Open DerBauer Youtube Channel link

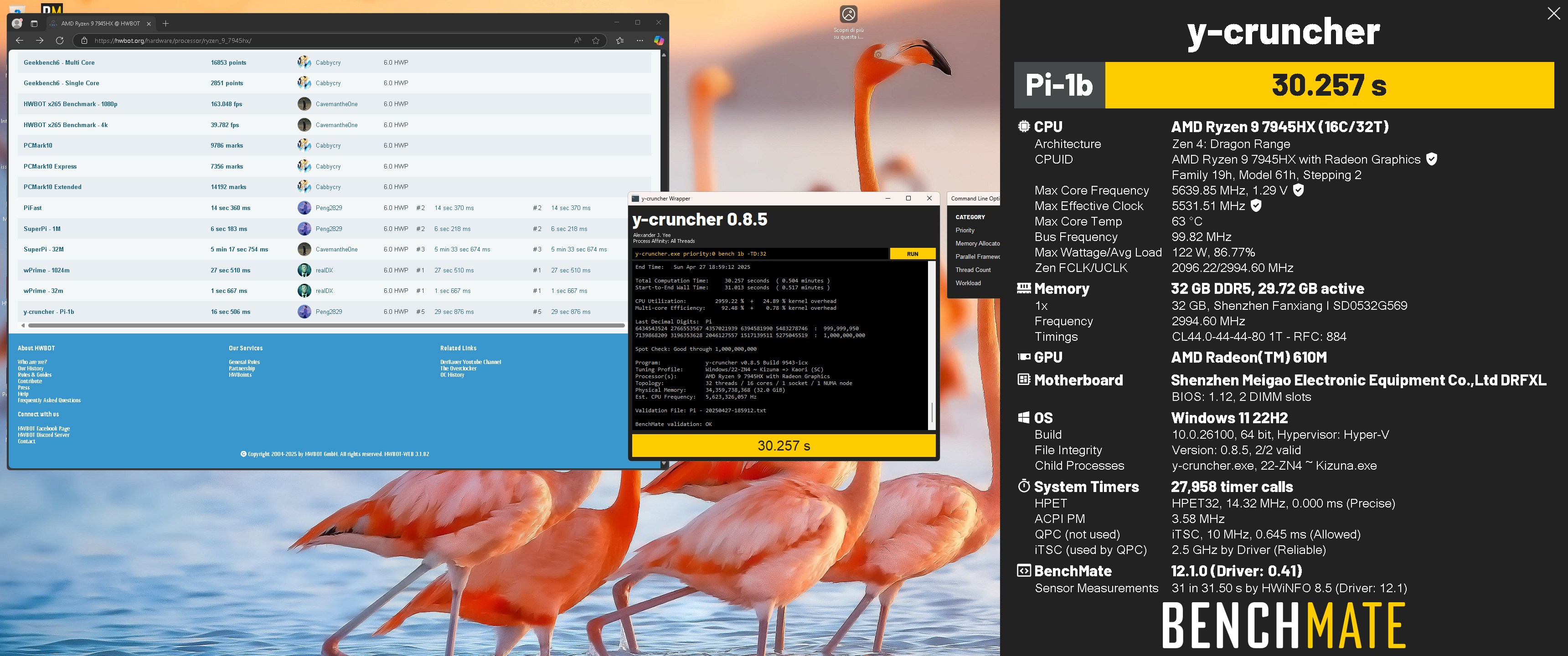tap(470, 362)
